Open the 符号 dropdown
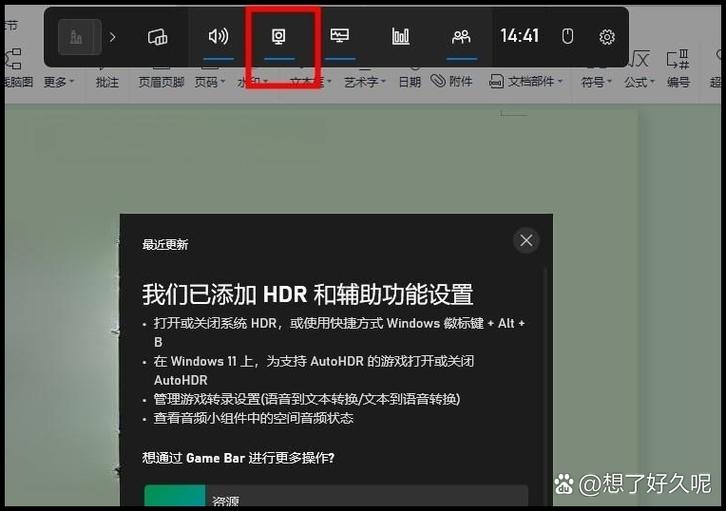 (x=596, y=82)
